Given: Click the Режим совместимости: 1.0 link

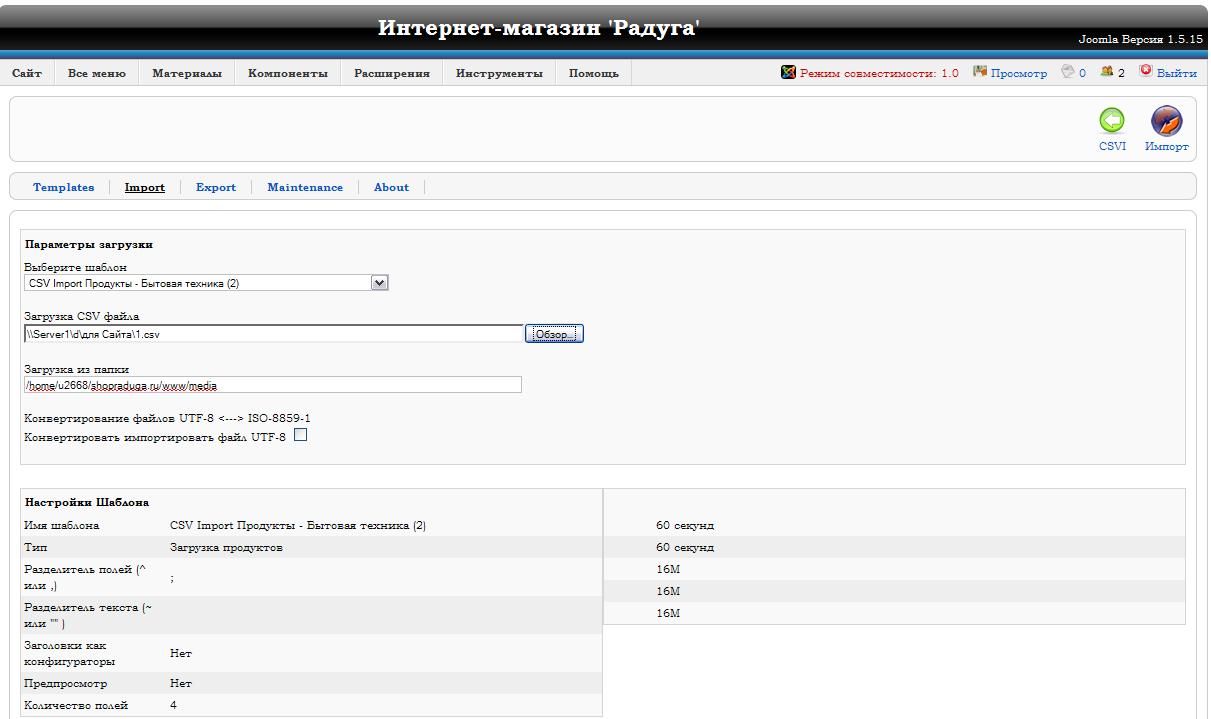Looking at the screenshot, I should point(879,74).
